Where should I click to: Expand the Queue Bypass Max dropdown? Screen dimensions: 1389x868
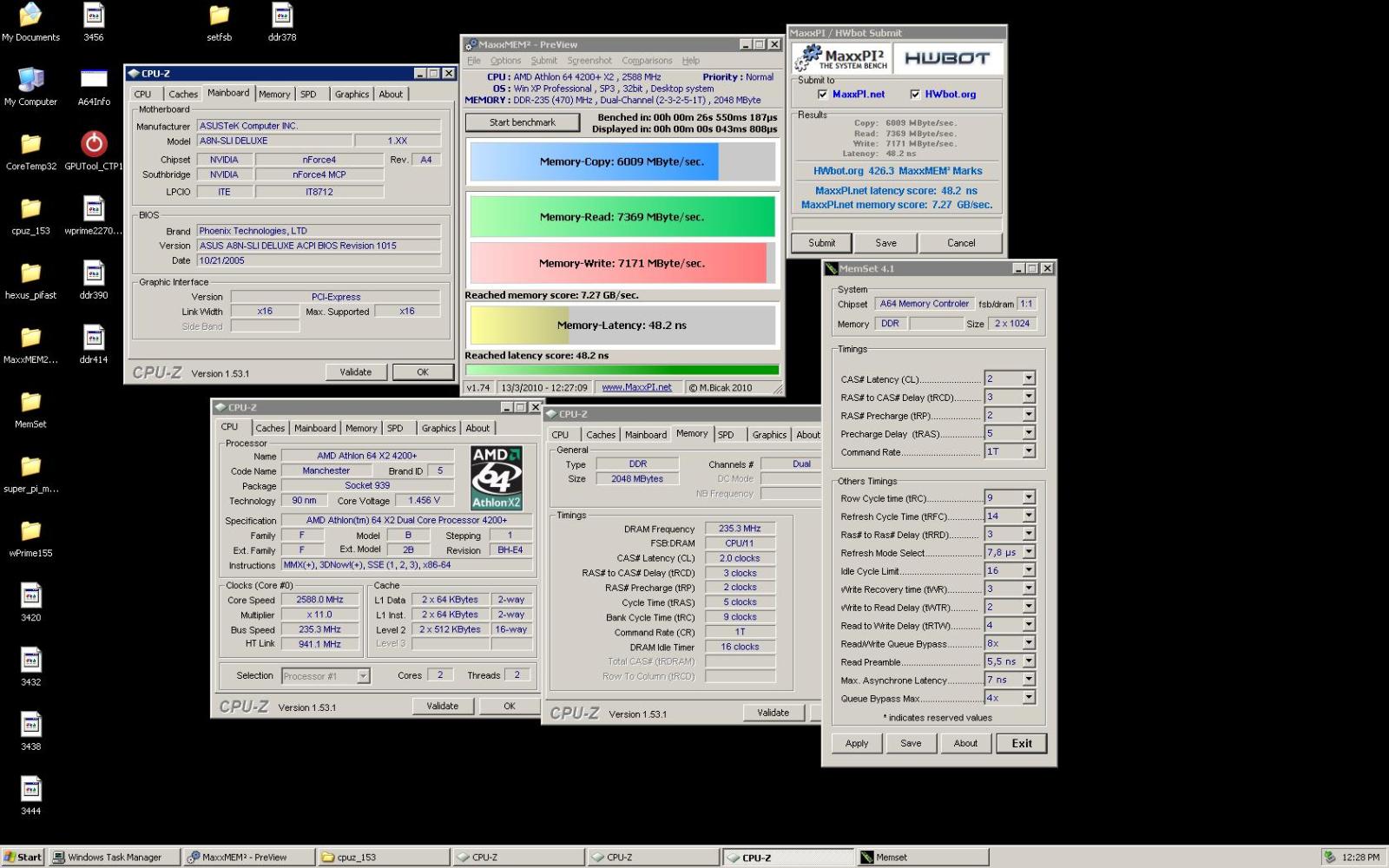click(x=1029, y=698)
